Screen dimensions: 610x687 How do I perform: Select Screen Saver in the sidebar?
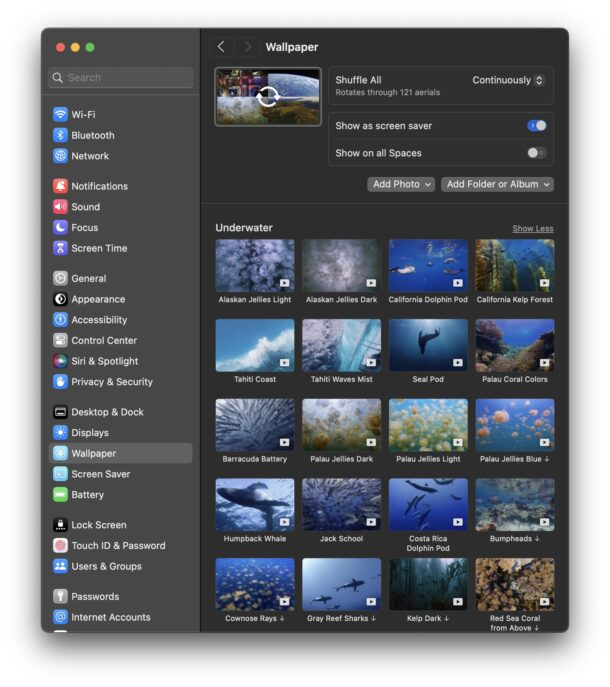pyautogui.click(x=100, y=474)
